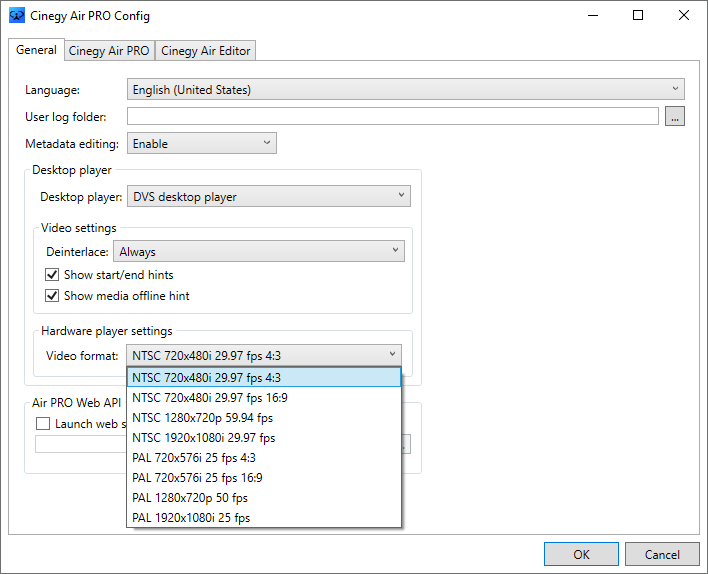Uncheck Show media offline hint
Image resolution: width=708 pixels, height=574 pixels.
52,296
